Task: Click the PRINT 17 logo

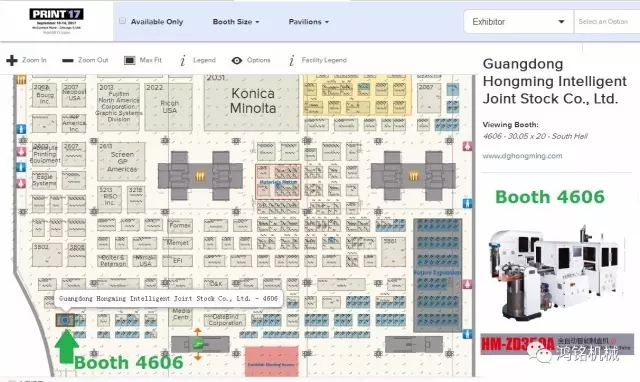Action: 56,21
